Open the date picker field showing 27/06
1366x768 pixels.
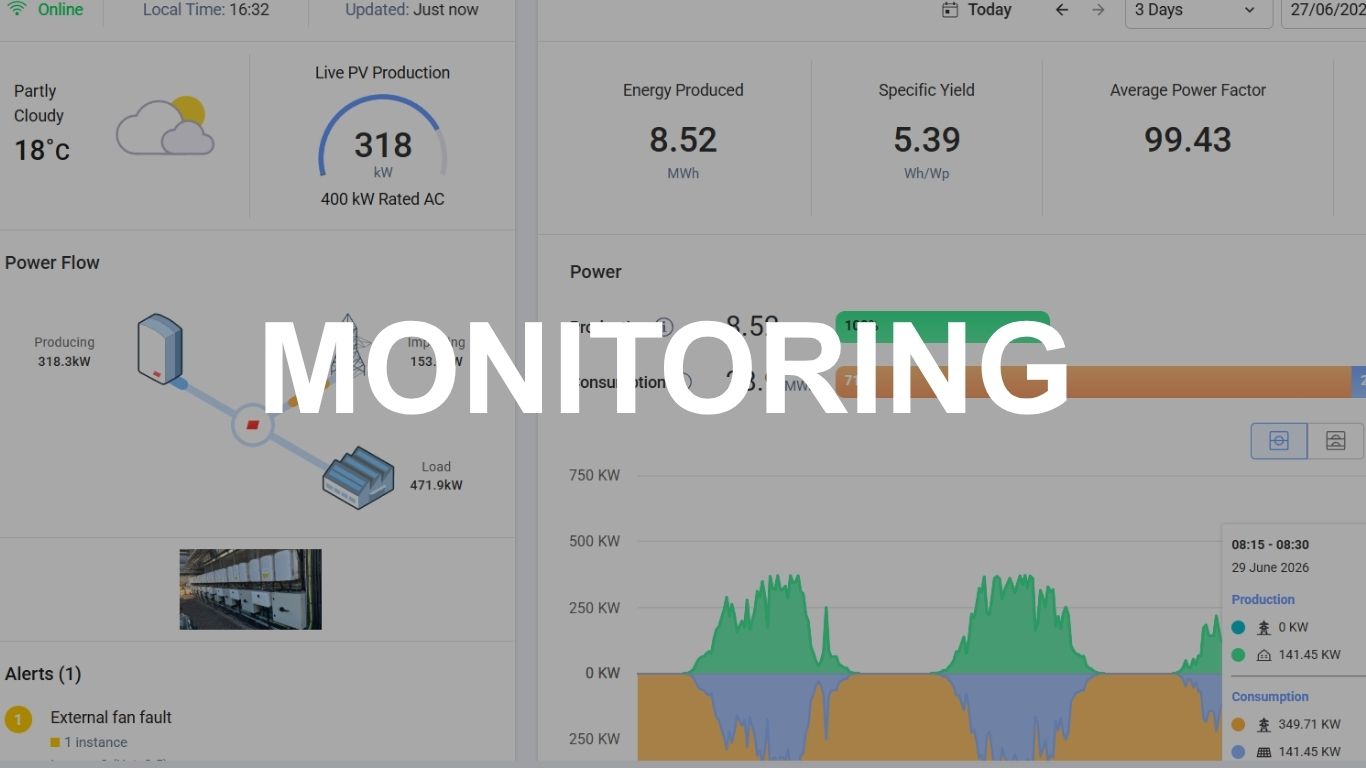click(x=1324, y=10)
